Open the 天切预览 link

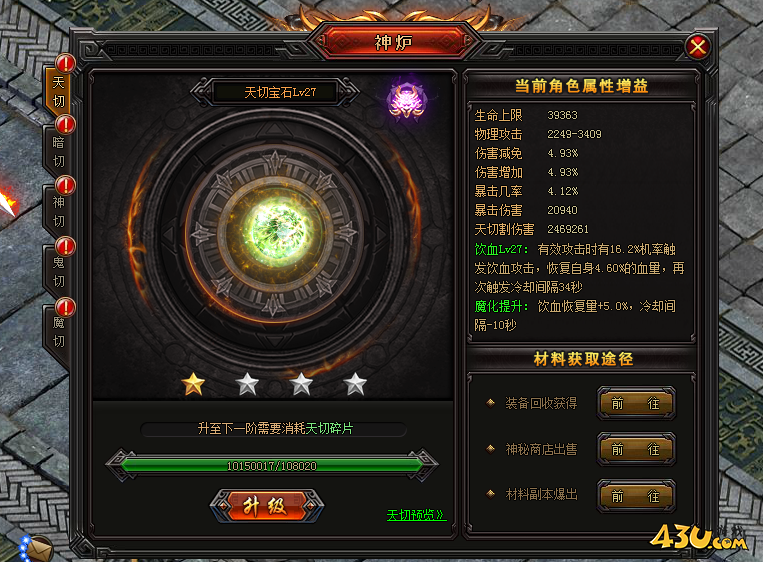(x=416, y=515)
